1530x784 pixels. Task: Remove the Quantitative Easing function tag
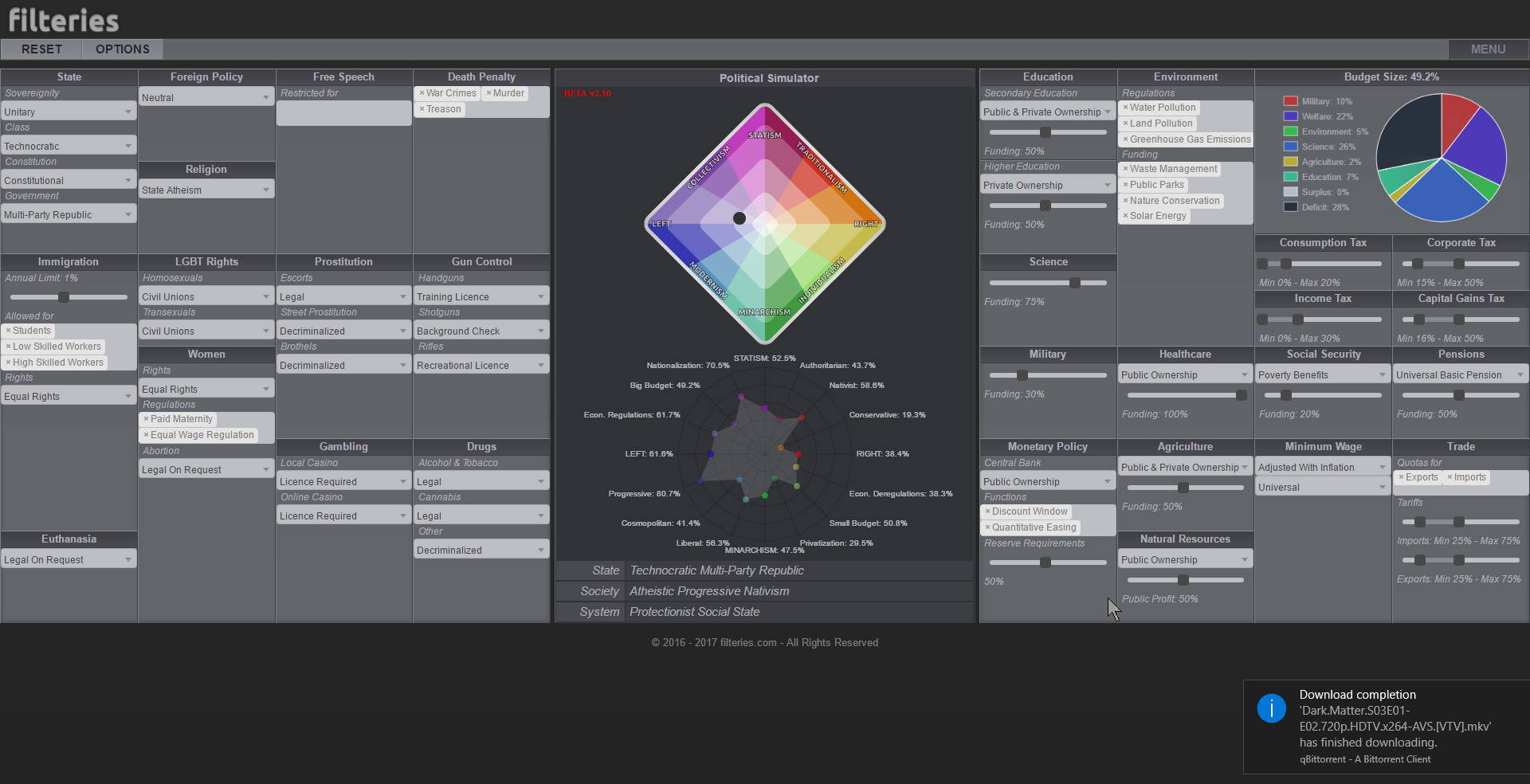987,527
